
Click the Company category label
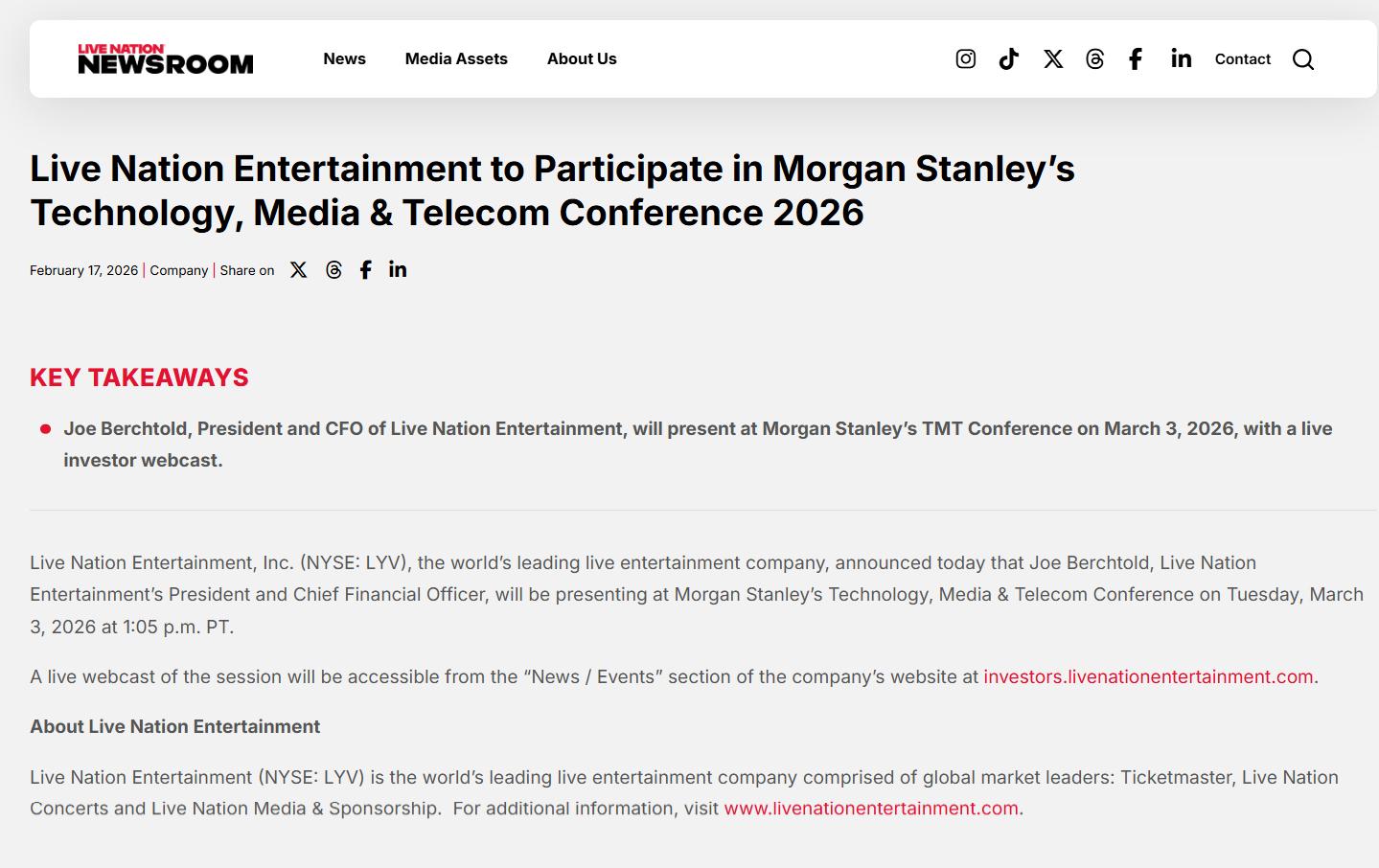[x=179, y=270]
